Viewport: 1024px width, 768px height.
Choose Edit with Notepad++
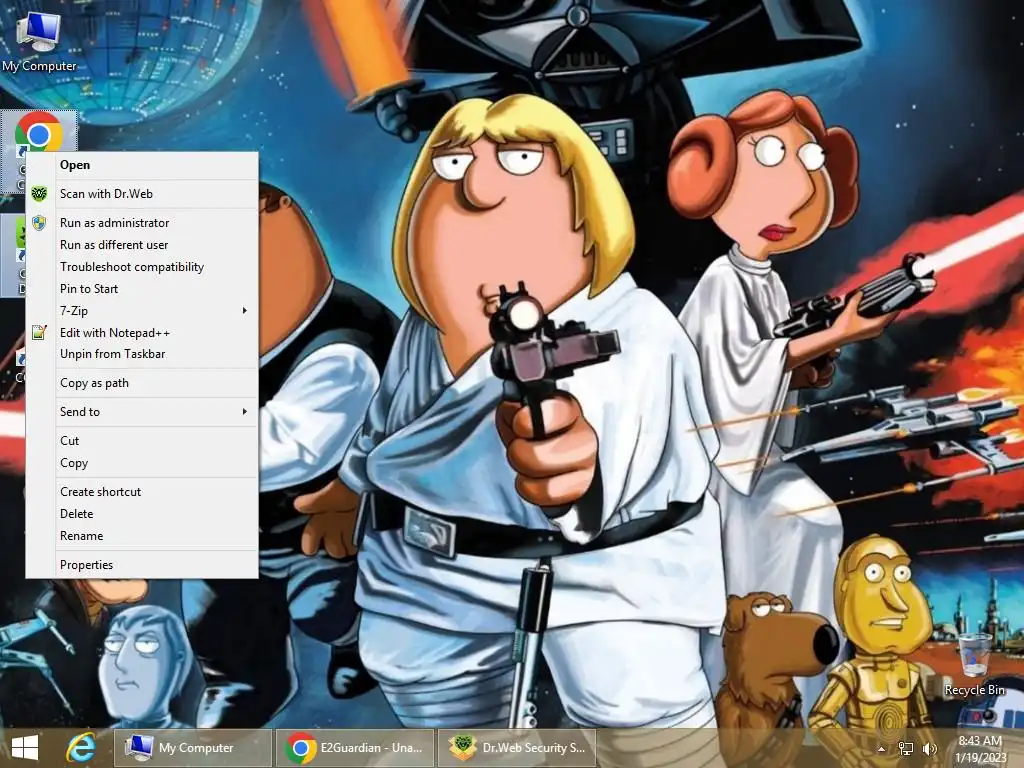click(142, 333)
